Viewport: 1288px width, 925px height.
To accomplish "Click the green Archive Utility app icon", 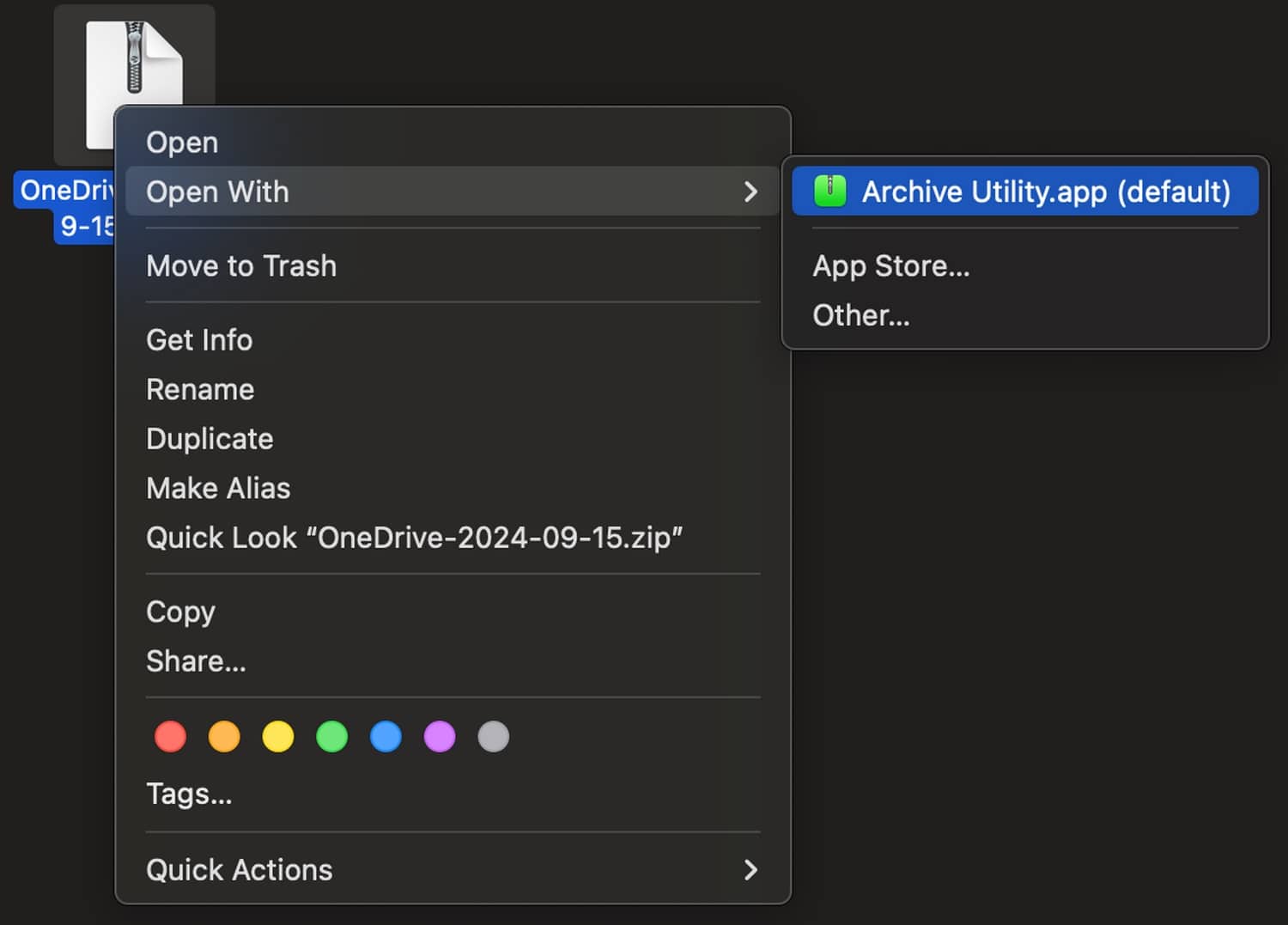I will (829, 191).
